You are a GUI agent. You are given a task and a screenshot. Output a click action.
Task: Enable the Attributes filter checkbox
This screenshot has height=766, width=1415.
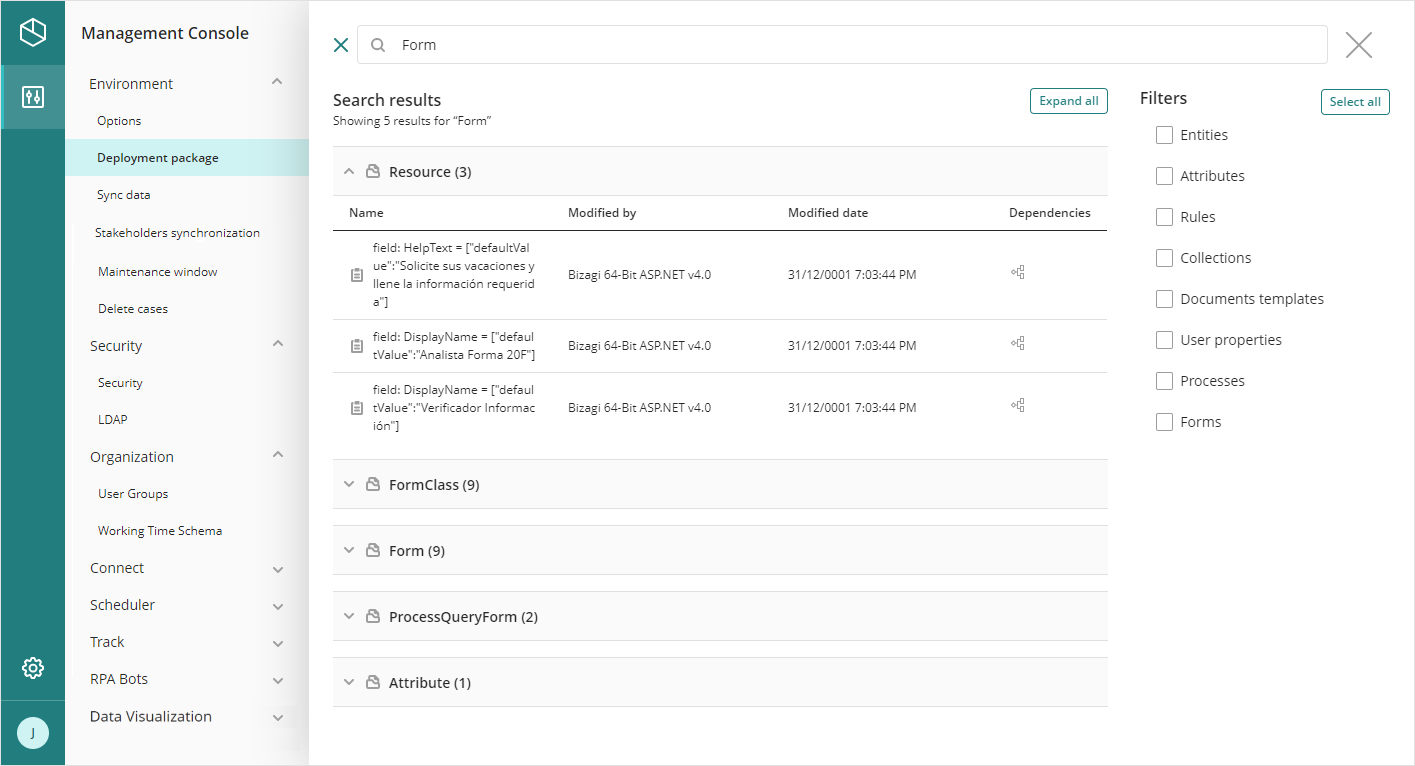click(1164, 176)
